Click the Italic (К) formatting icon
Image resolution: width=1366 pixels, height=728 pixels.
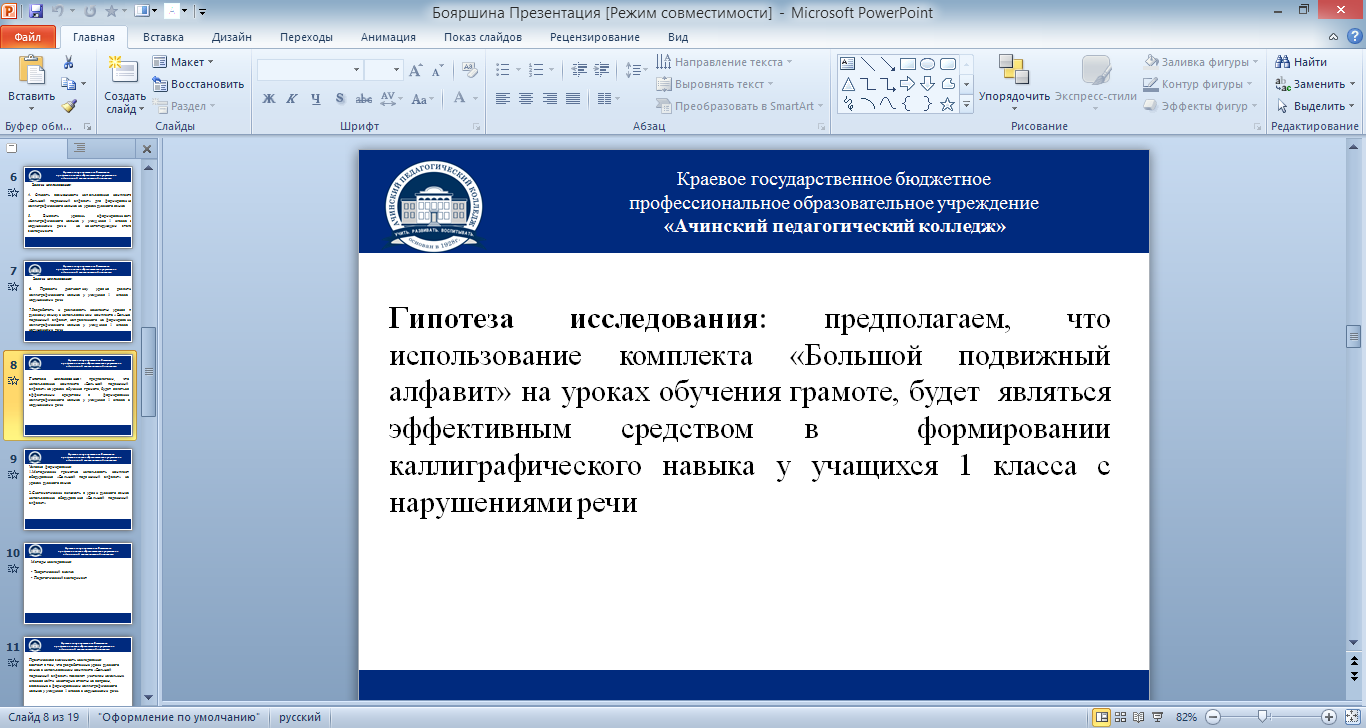[291, 99]
